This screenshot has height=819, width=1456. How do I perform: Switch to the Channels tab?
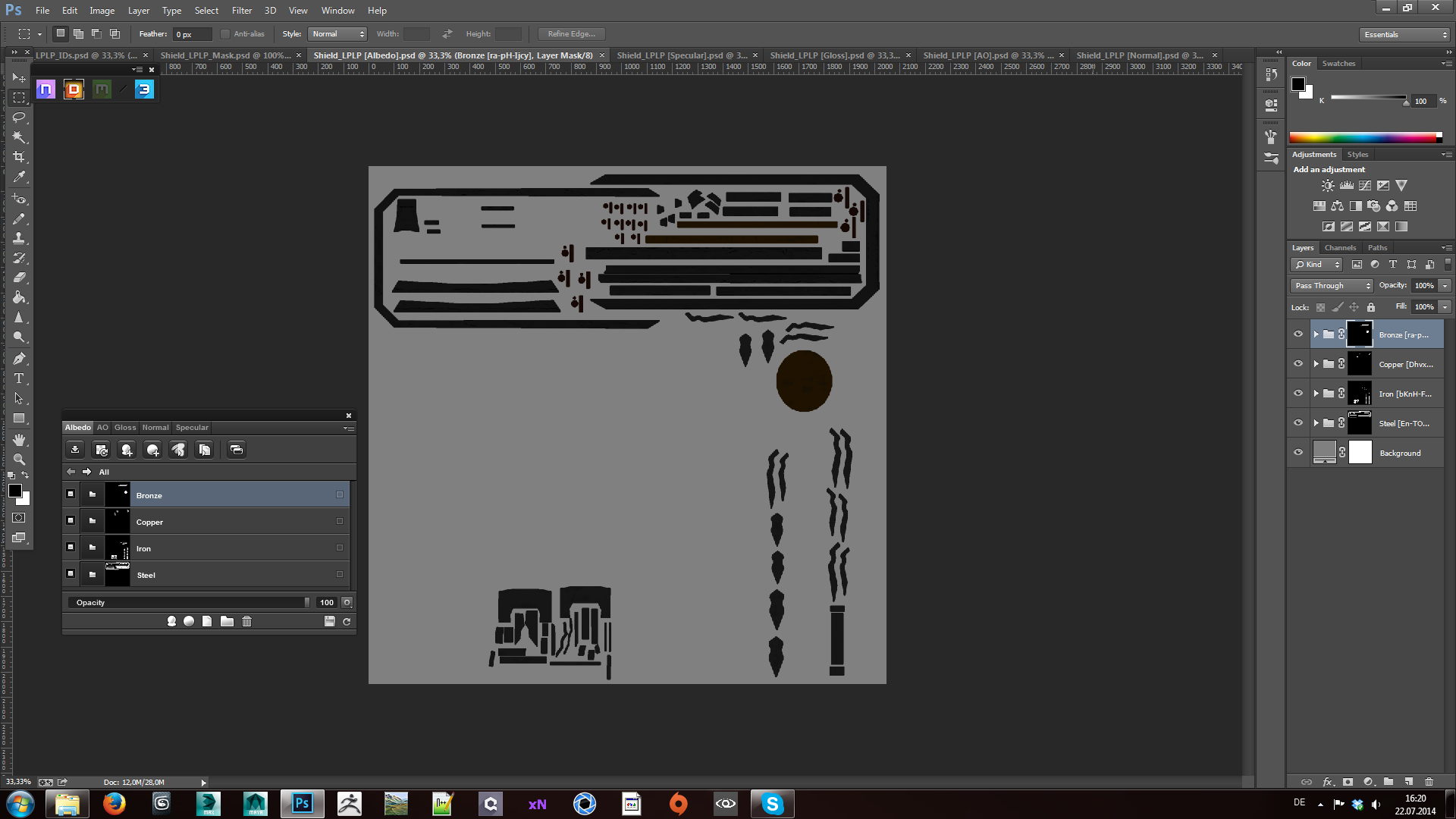(1340, 248)
